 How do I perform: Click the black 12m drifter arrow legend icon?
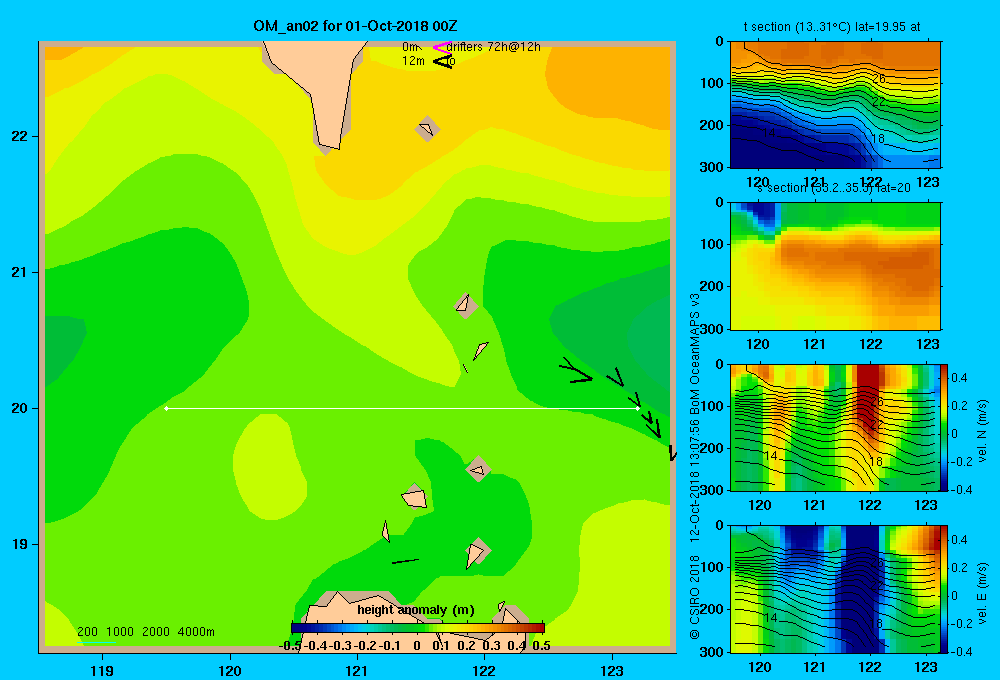(x=443, y=61)
